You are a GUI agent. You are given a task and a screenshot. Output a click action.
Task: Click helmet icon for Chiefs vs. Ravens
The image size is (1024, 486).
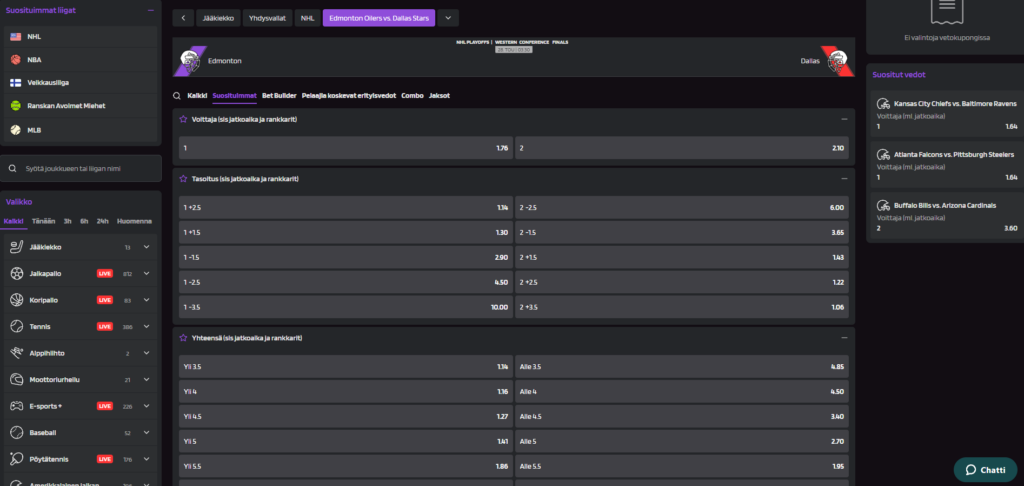click(x=883, y=103)
